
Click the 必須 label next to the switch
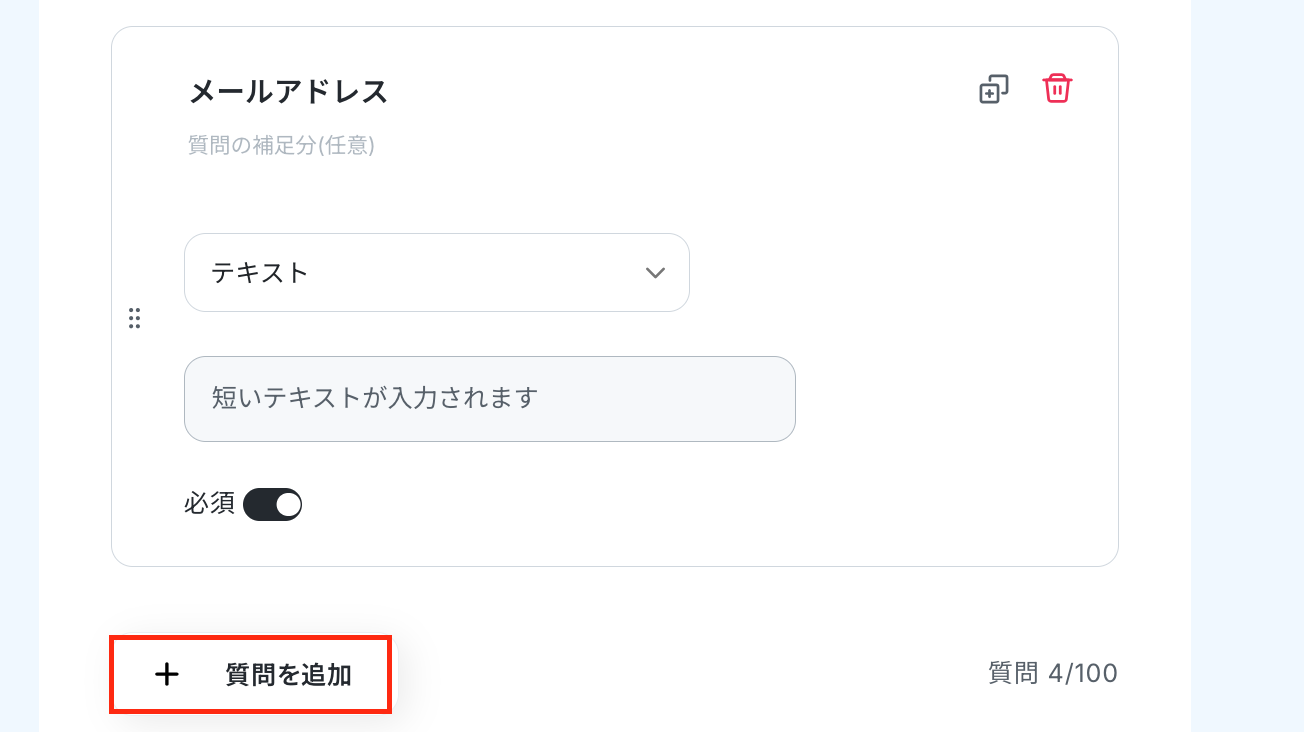209,504
